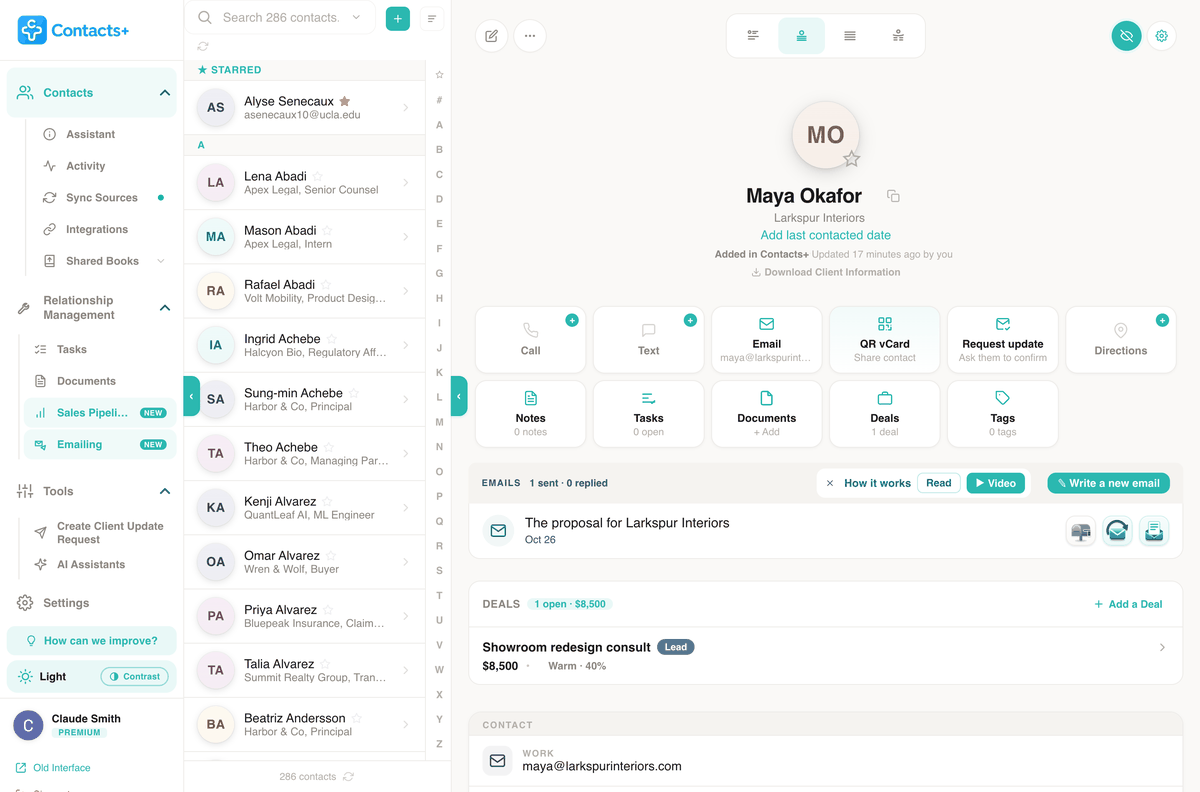Click the add new contact plus button
Screen dimensions: 1200x792
[x=398, y=18]
